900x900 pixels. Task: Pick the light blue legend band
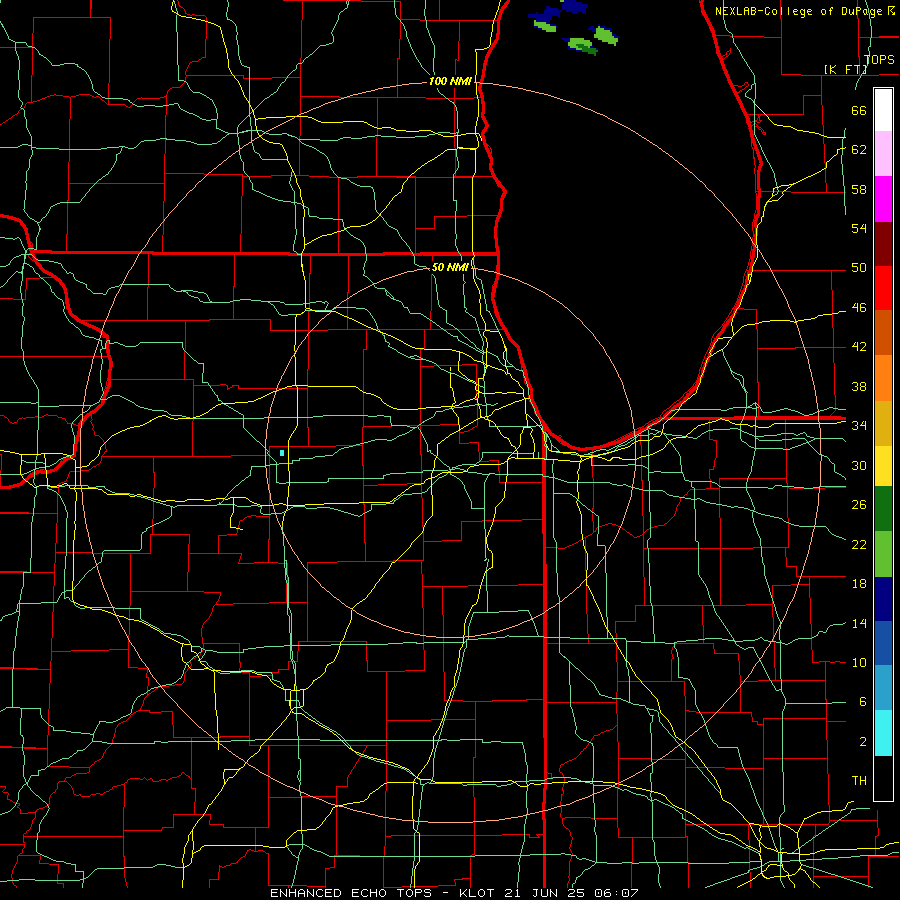point(883,687)
